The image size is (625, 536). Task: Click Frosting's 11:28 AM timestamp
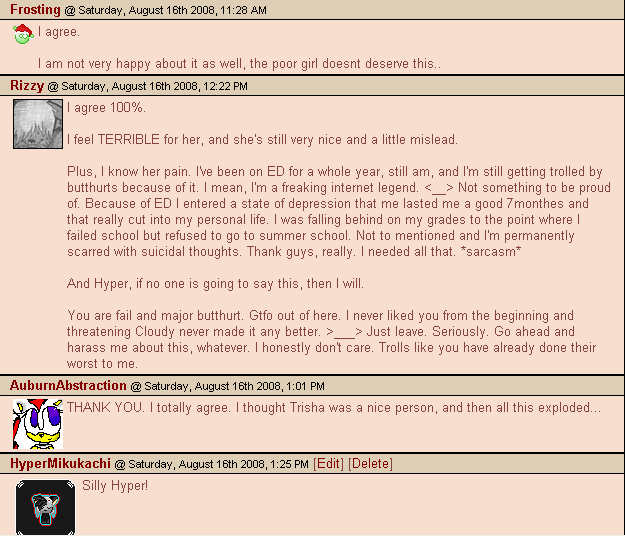click(172, 10)
